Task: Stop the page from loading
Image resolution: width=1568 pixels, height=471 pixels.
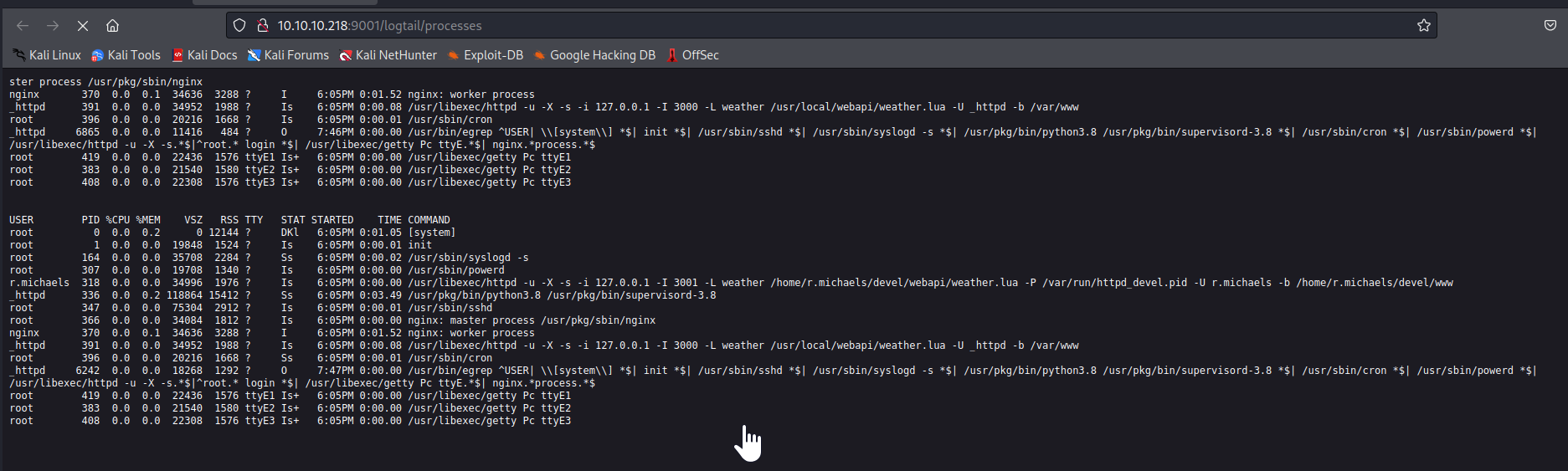Action: tap(83, 26)
